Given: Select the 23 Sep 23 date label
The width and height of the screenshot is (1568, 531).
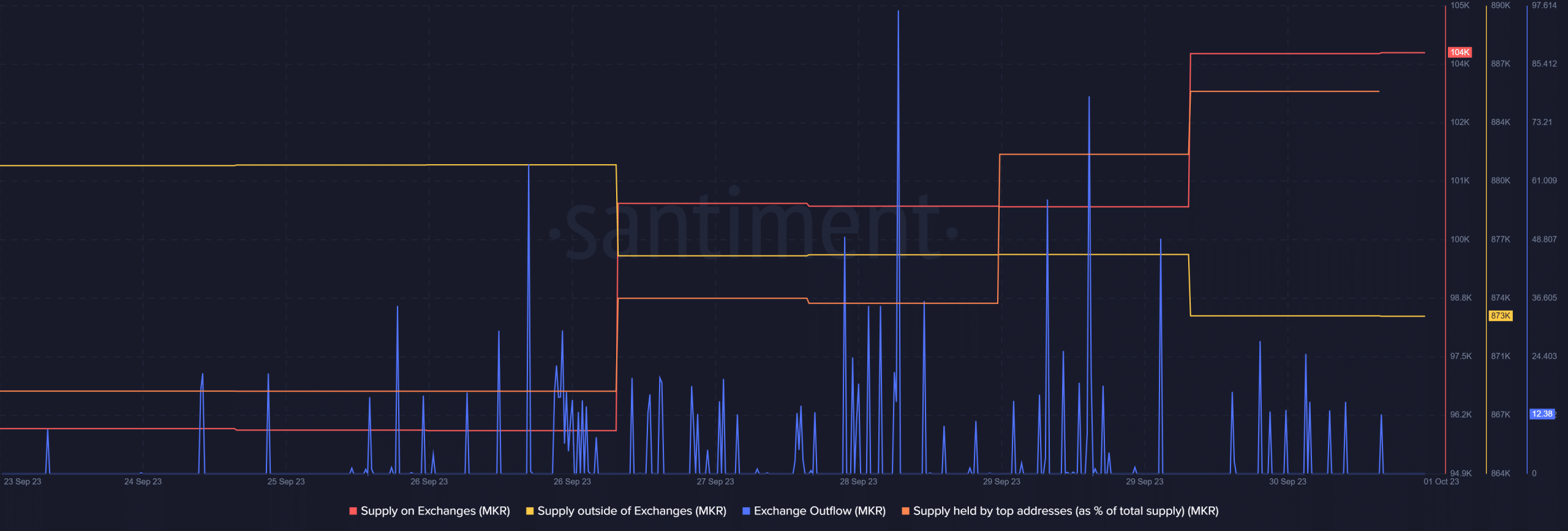Looking at the screenshot, I should pyautogui.click(x=23, y=481).
